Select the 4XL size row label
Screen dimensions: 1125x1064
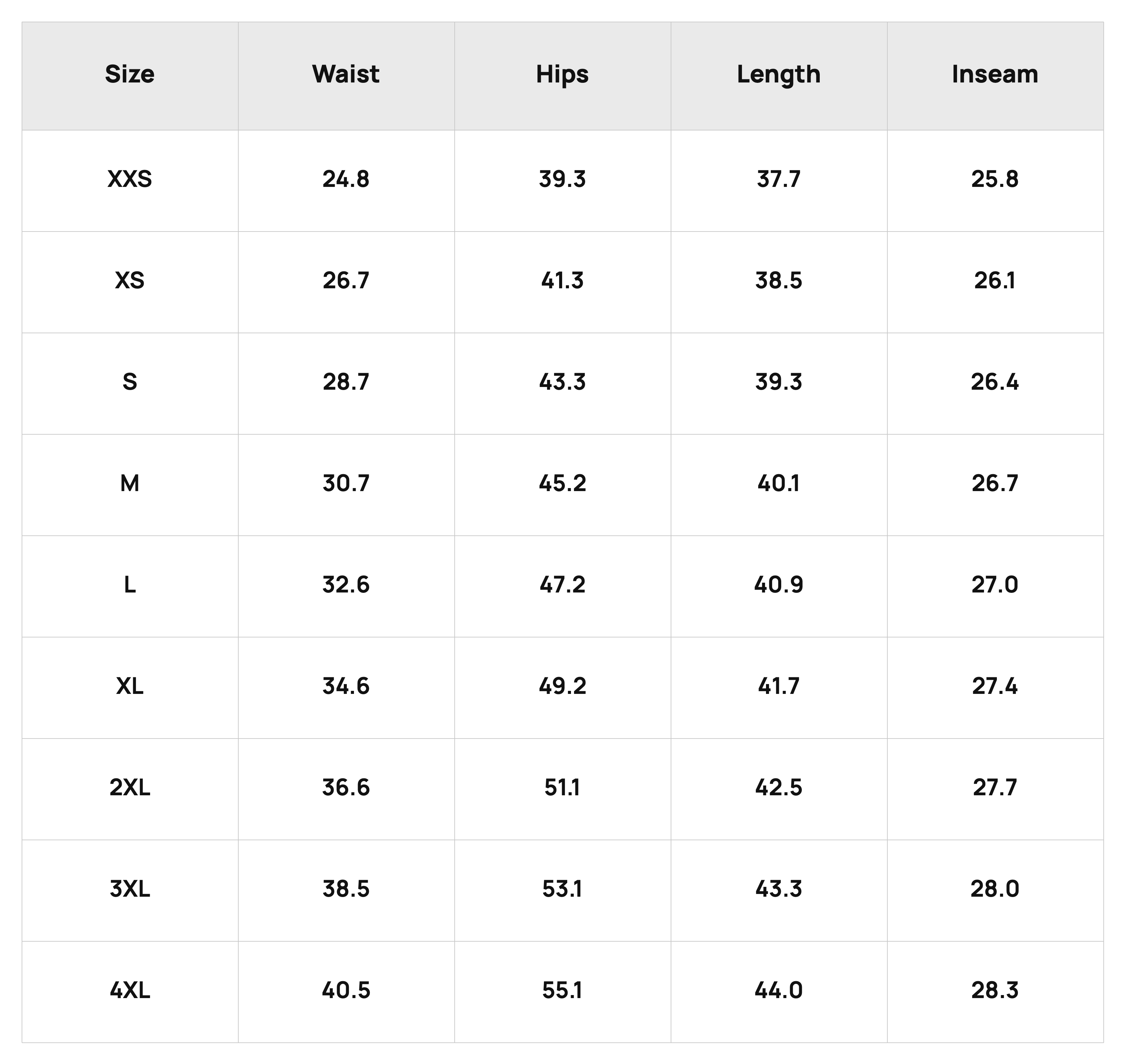click(x=129, y=990)
